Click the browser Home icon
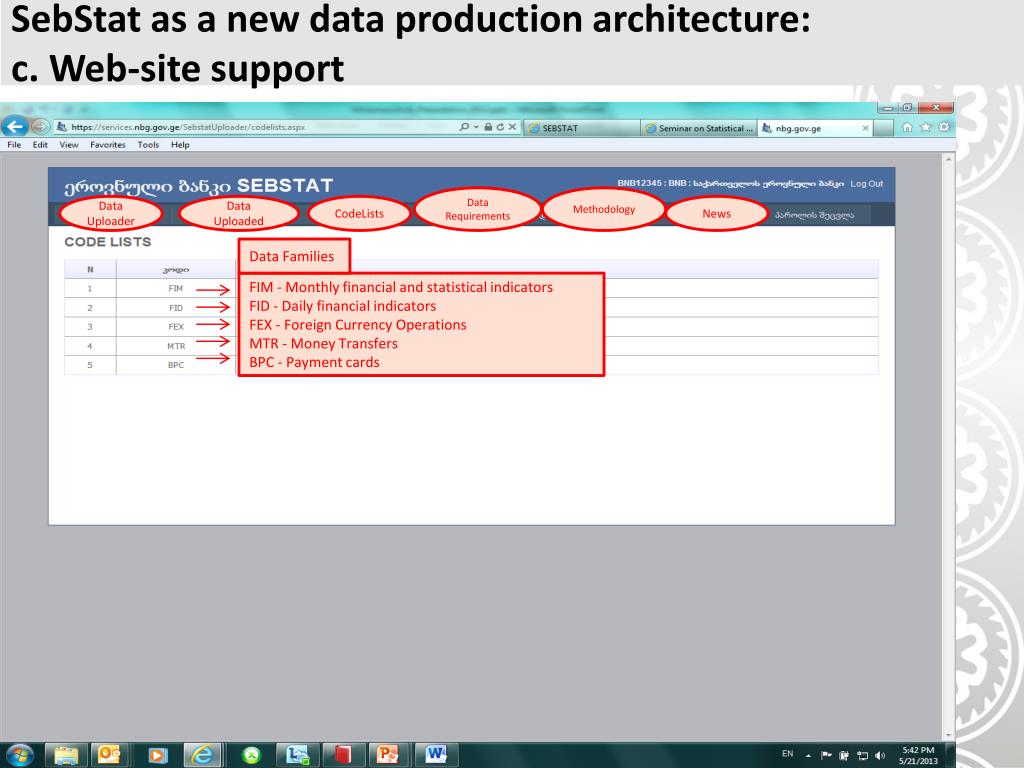The height and width of the screenshot is (768, 1024). [908, 127]
